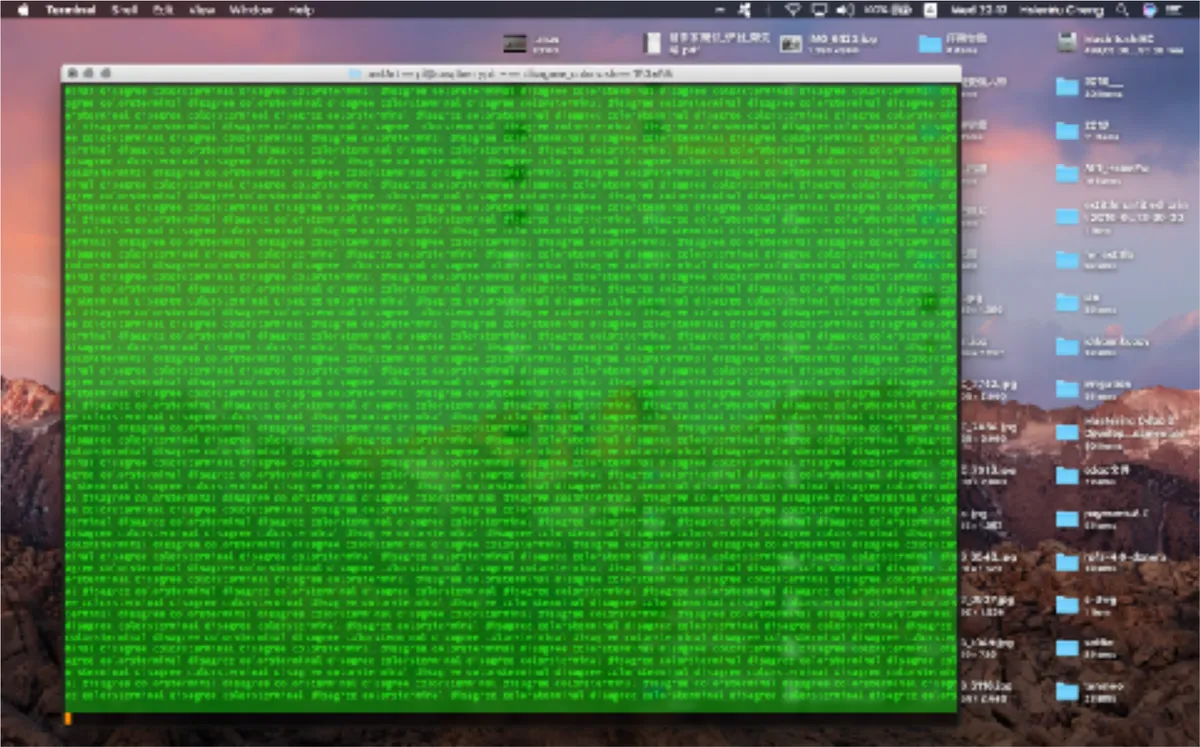The image size is (1200, 747).
Task: Open the Window menu
Action: [251, 10]
